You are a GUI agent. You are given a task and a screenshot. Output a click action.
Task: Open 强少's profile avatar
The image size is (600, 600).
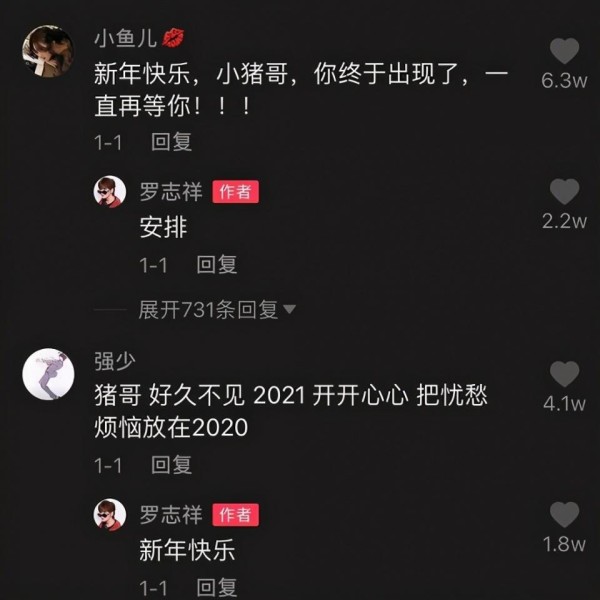[x=48, y=374]
